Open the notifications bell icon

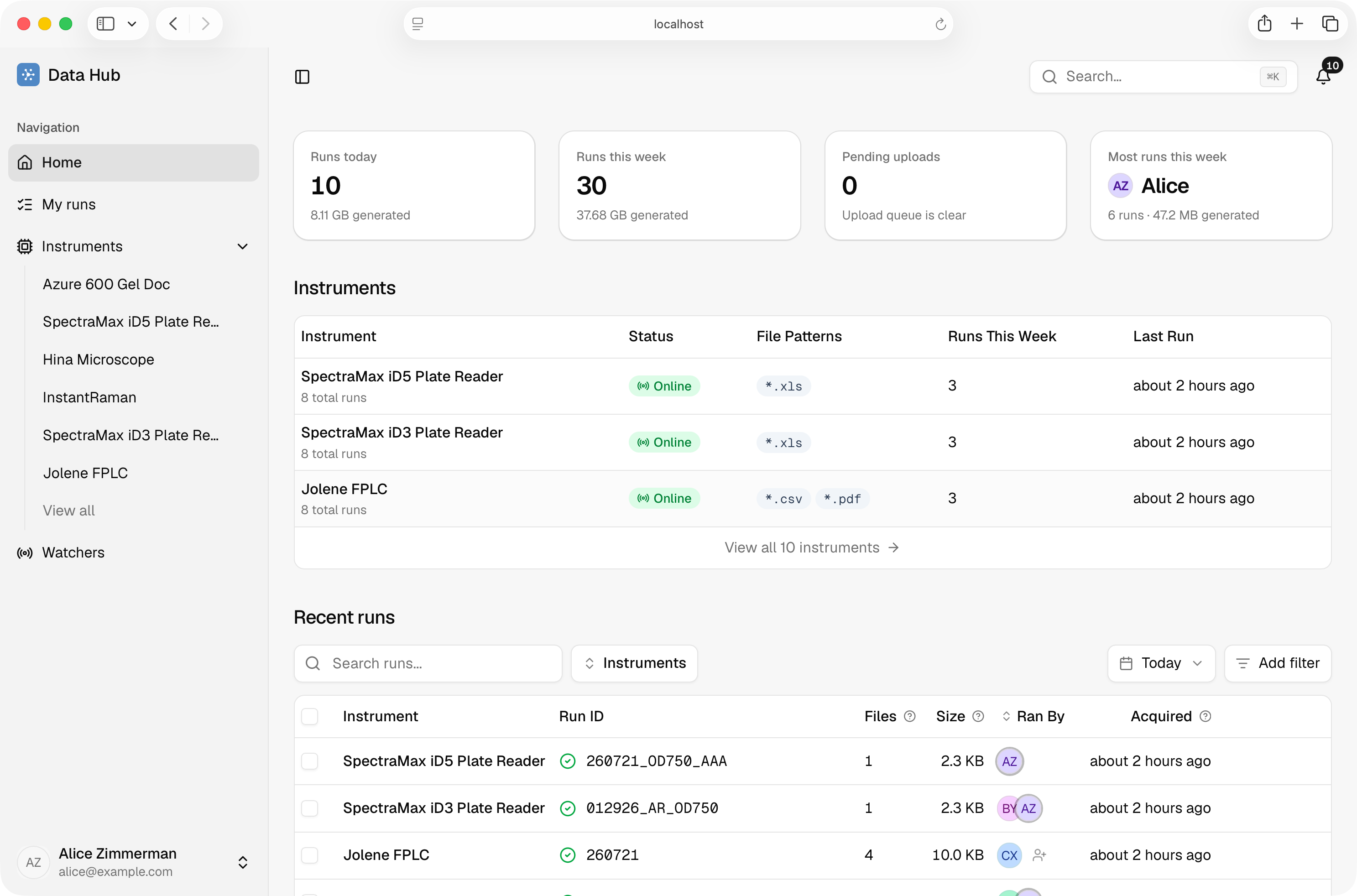(x=1323, y=76)
